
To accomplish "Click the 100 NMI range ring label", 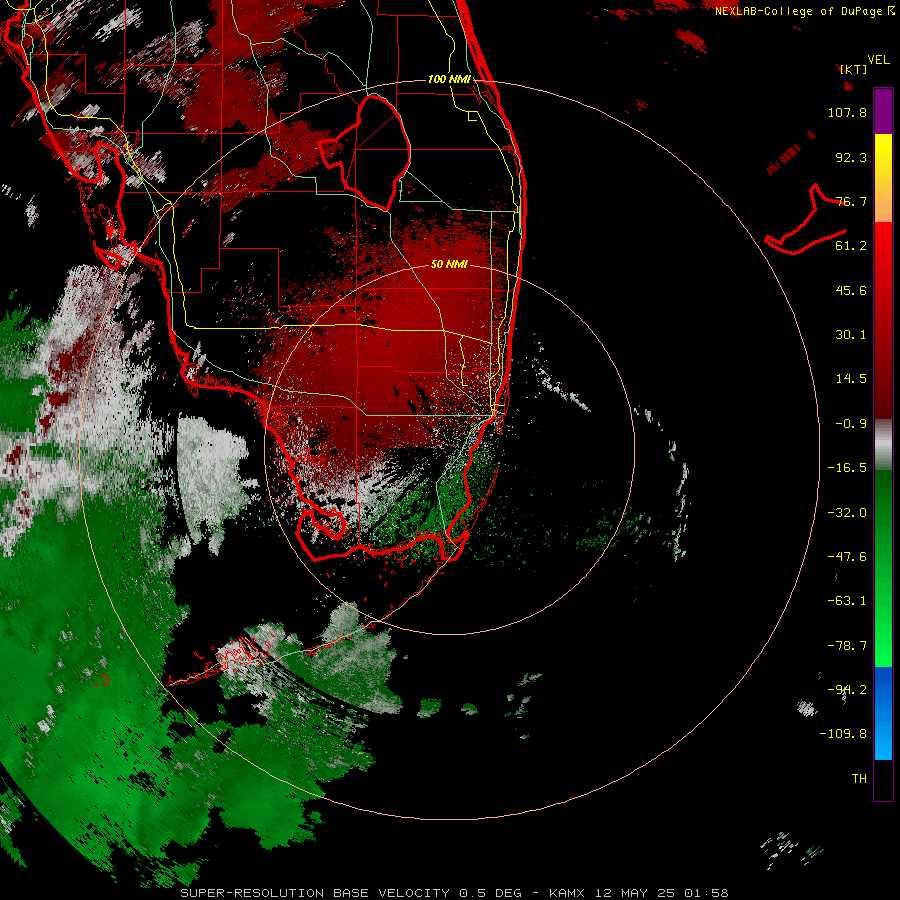I will click(x=449, y=79).
